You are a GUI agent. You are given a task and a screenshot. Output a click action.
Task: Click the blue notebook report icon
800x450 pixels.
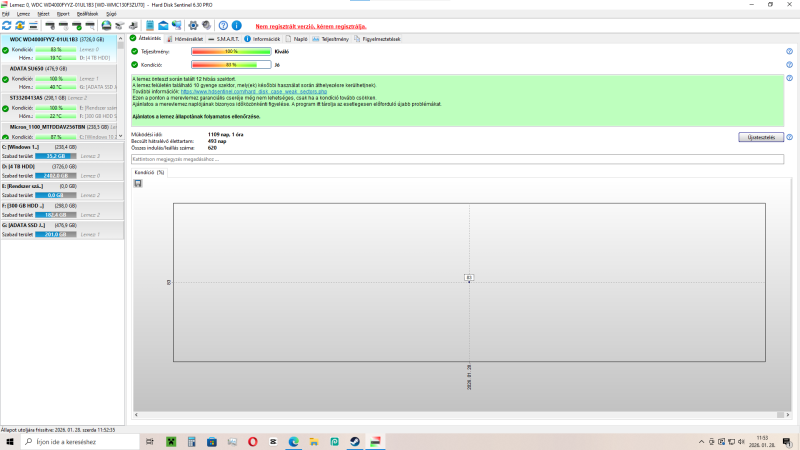150,26
